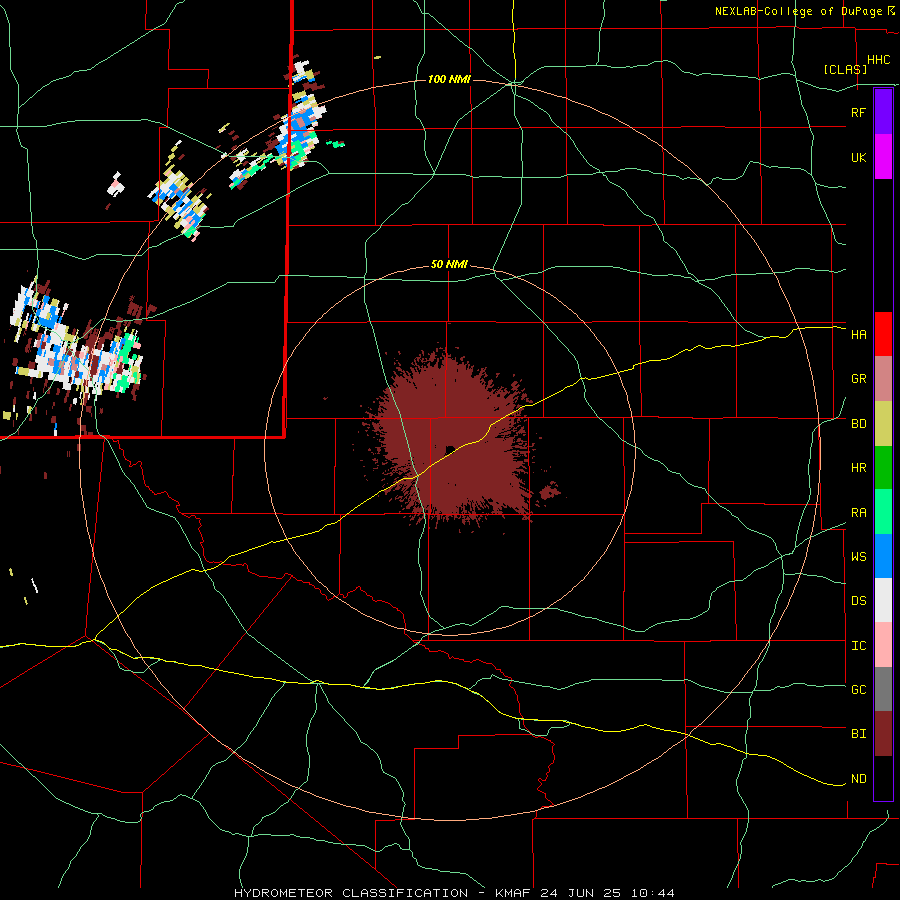Click the BD legend label
The height and width of the screenshot is (900, 900).
858,424
